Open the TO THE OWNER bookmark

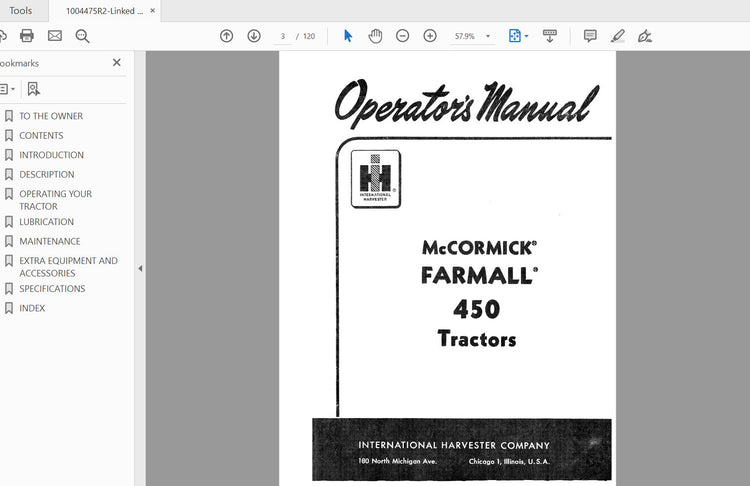[51, 116]
